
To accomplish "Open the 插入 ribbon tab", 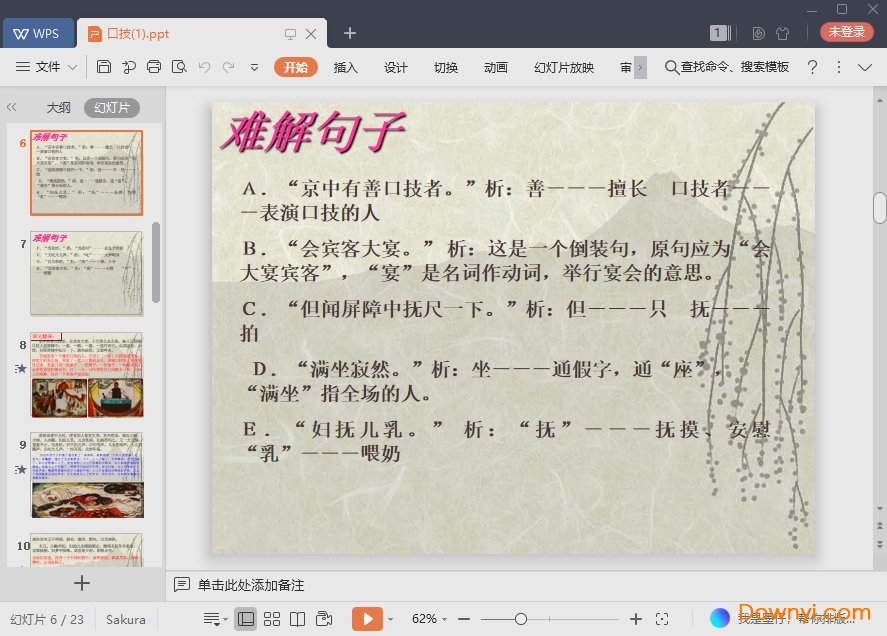I will click(345, 67).
